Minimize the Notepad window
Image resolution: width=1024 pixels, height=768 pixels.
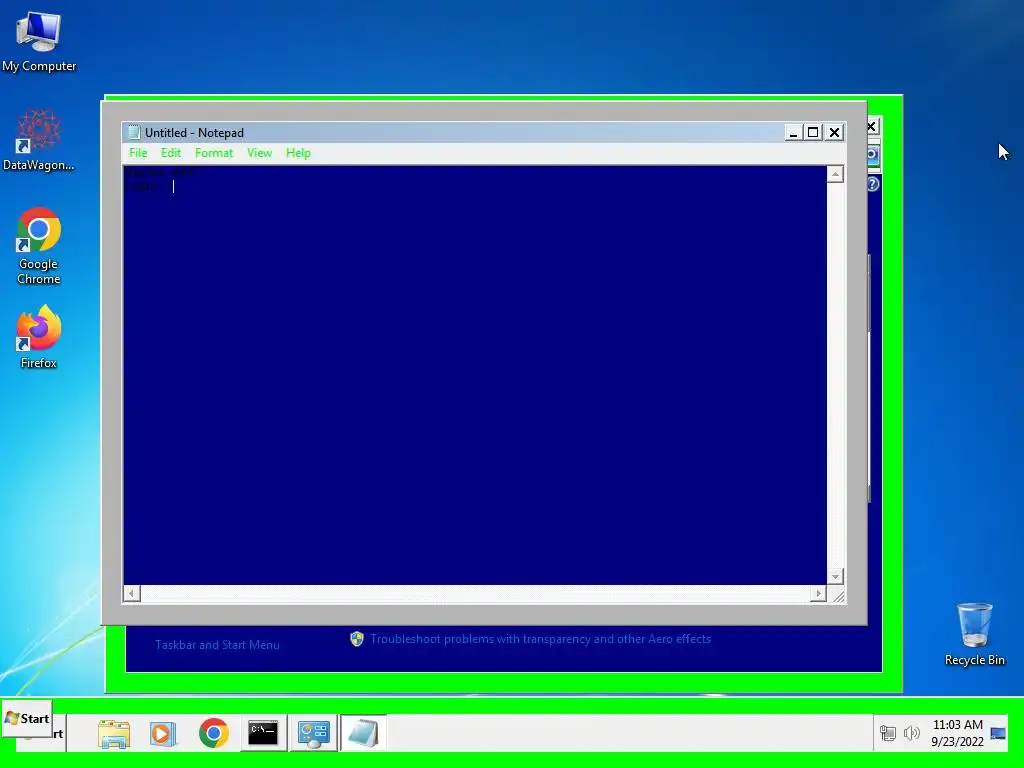point(793,133)
